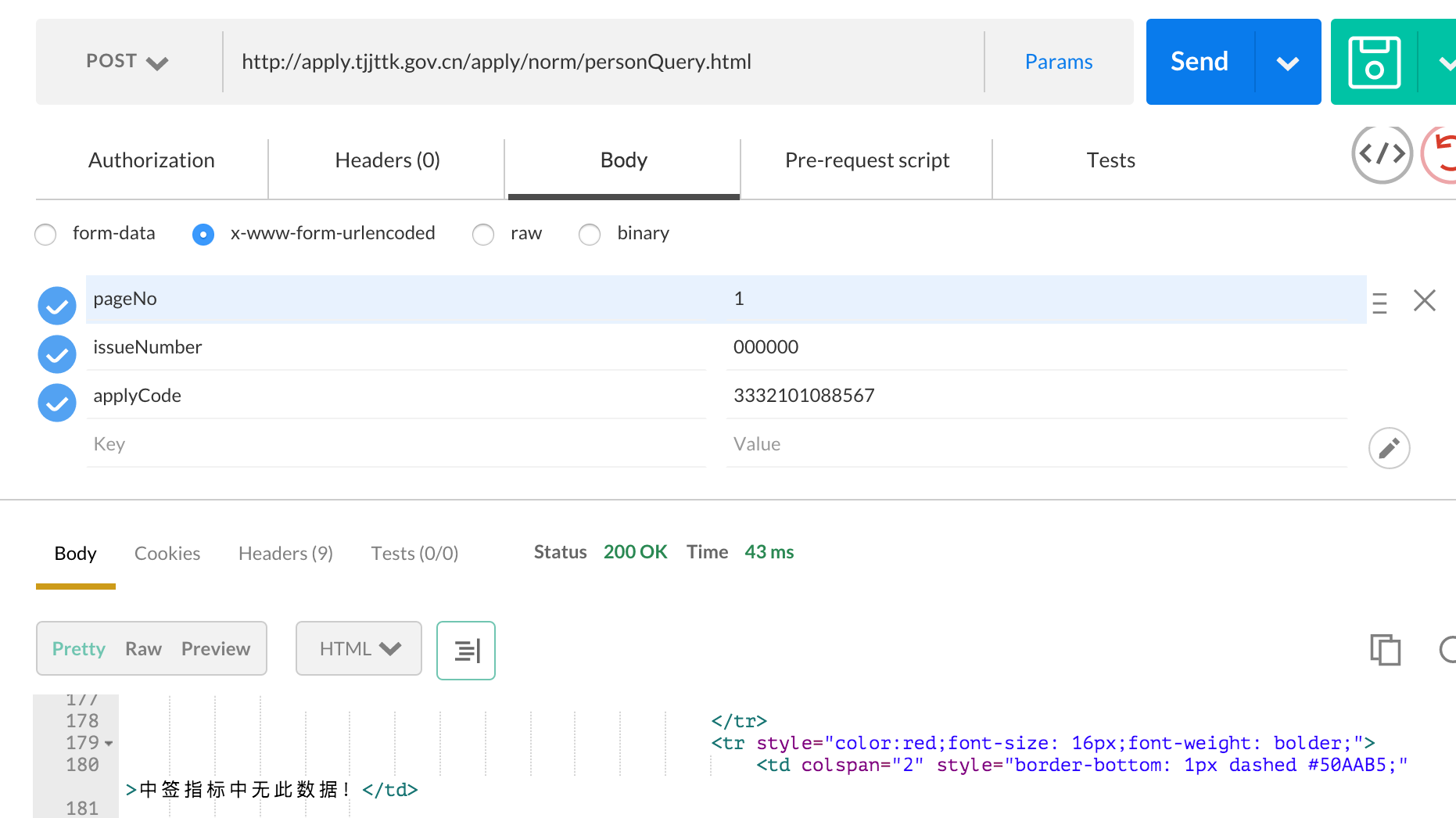Open the response Headers (9) tab

tap(285, 554)
